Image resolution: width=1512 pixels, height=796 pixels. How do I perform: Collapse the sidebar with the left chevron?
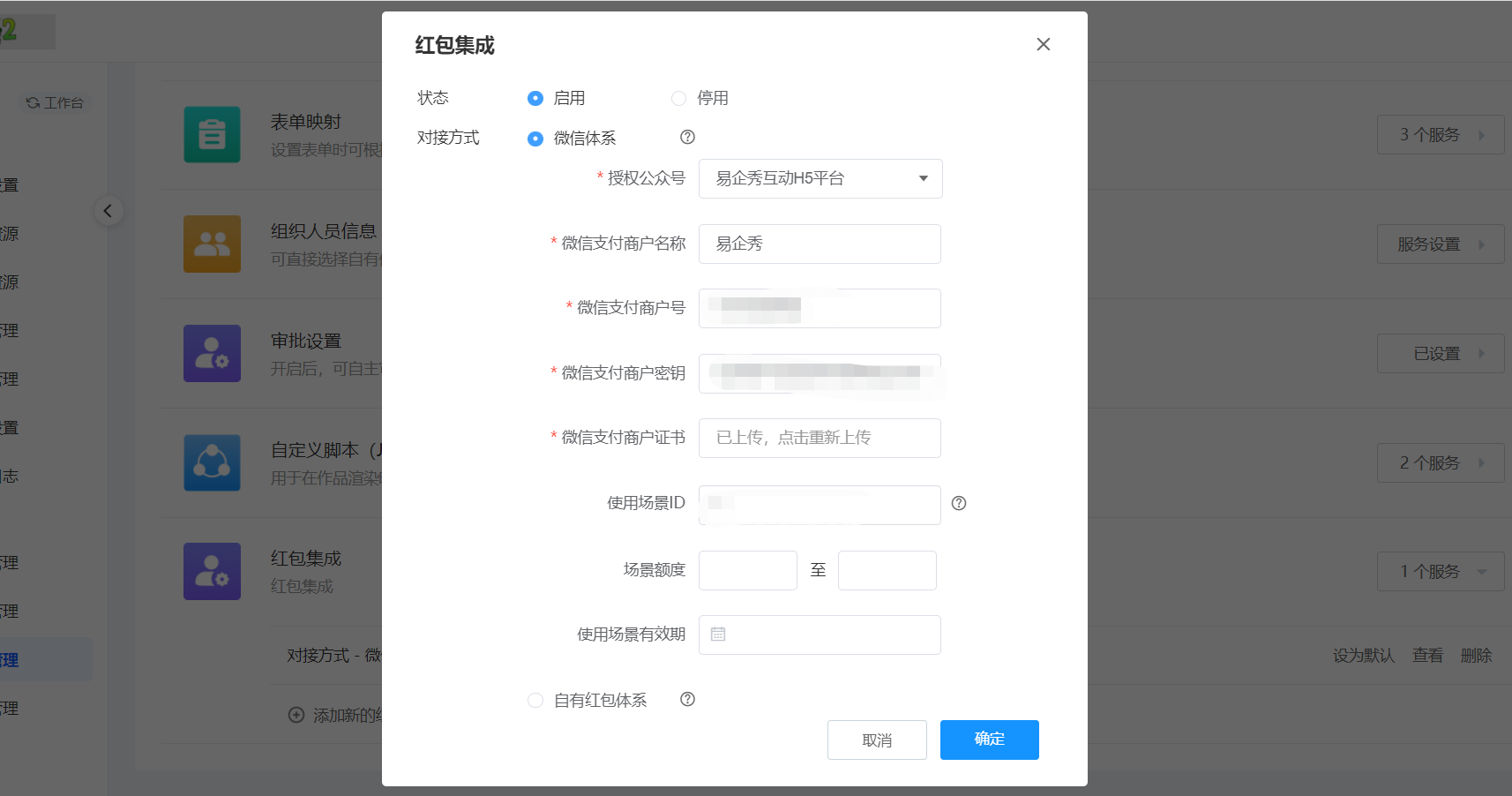tap(109, 211)
